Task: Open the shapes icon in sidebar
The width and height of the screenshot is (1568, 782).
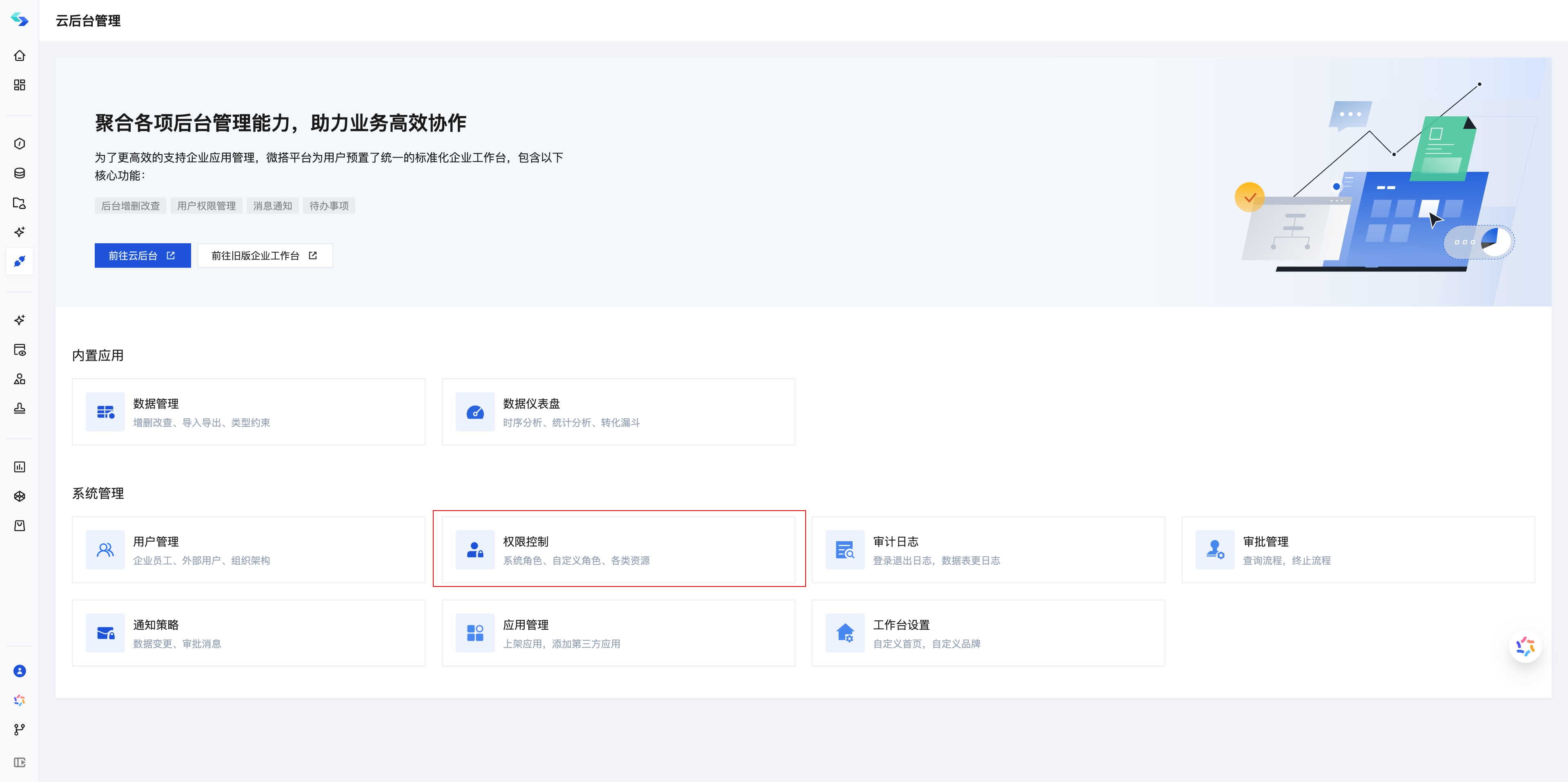Action: 20,378
